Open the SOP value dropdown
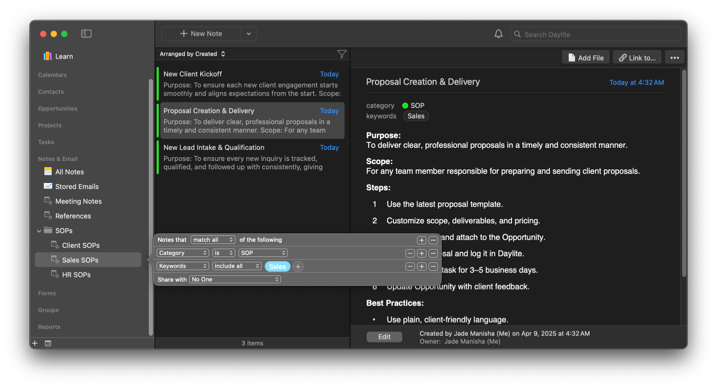Image resolution: width=717 pixels, height=388 pixels. [263, 253]
